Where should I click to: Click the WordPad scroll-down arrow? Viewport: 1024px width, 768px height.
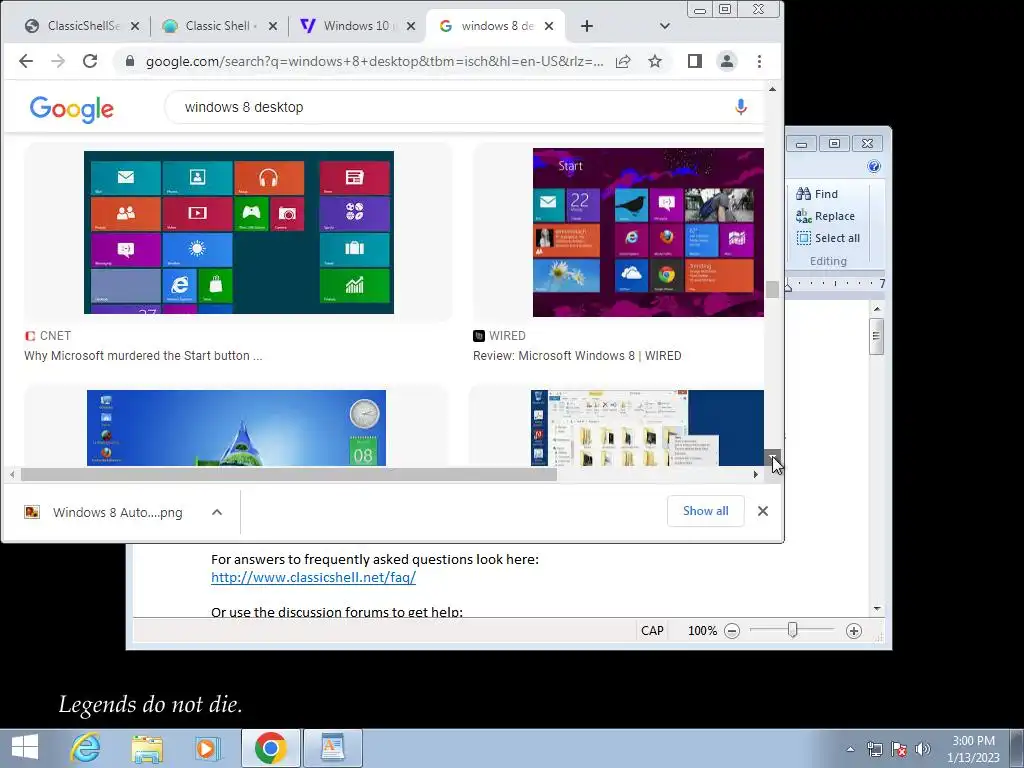pos(877,608)
